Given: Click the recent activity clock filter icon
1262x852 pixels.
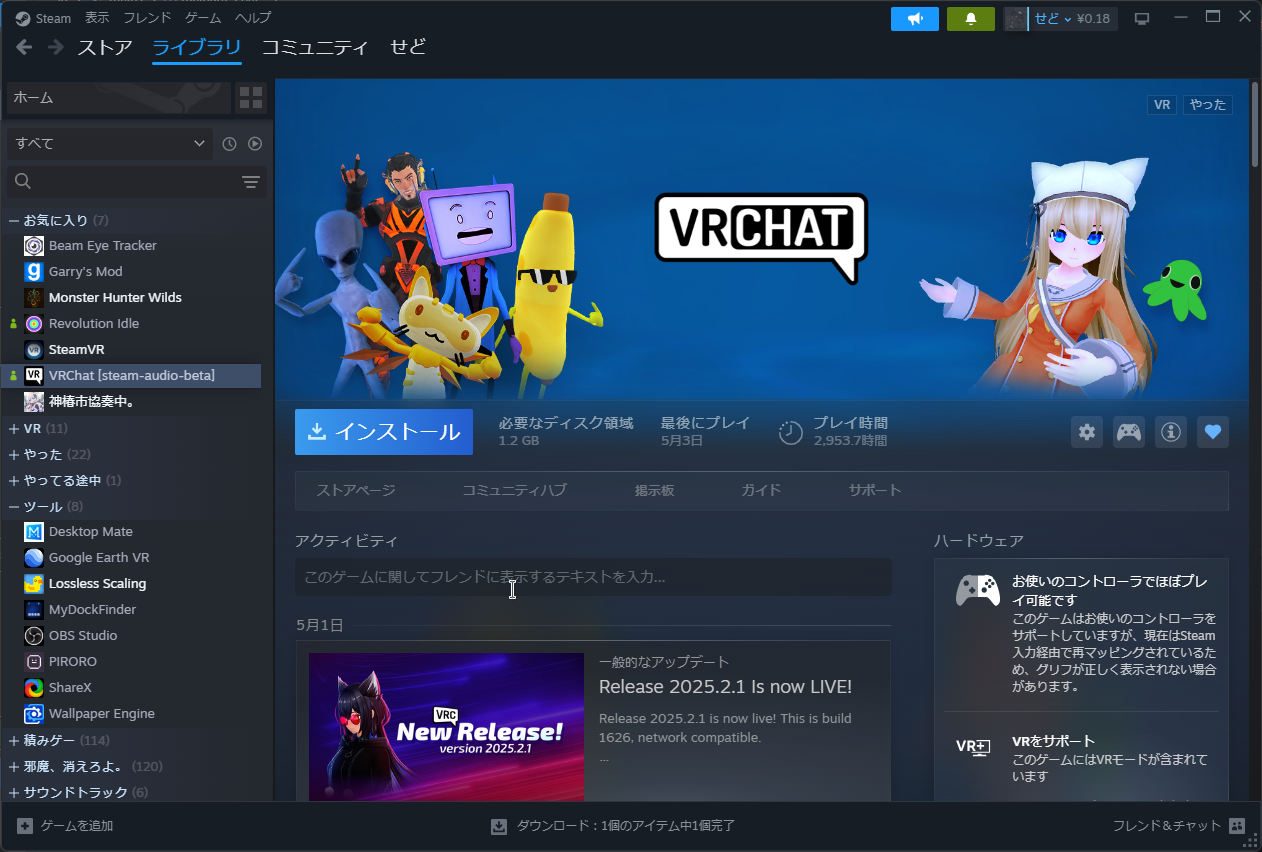Looking at the screenshot, I should 229,144.
